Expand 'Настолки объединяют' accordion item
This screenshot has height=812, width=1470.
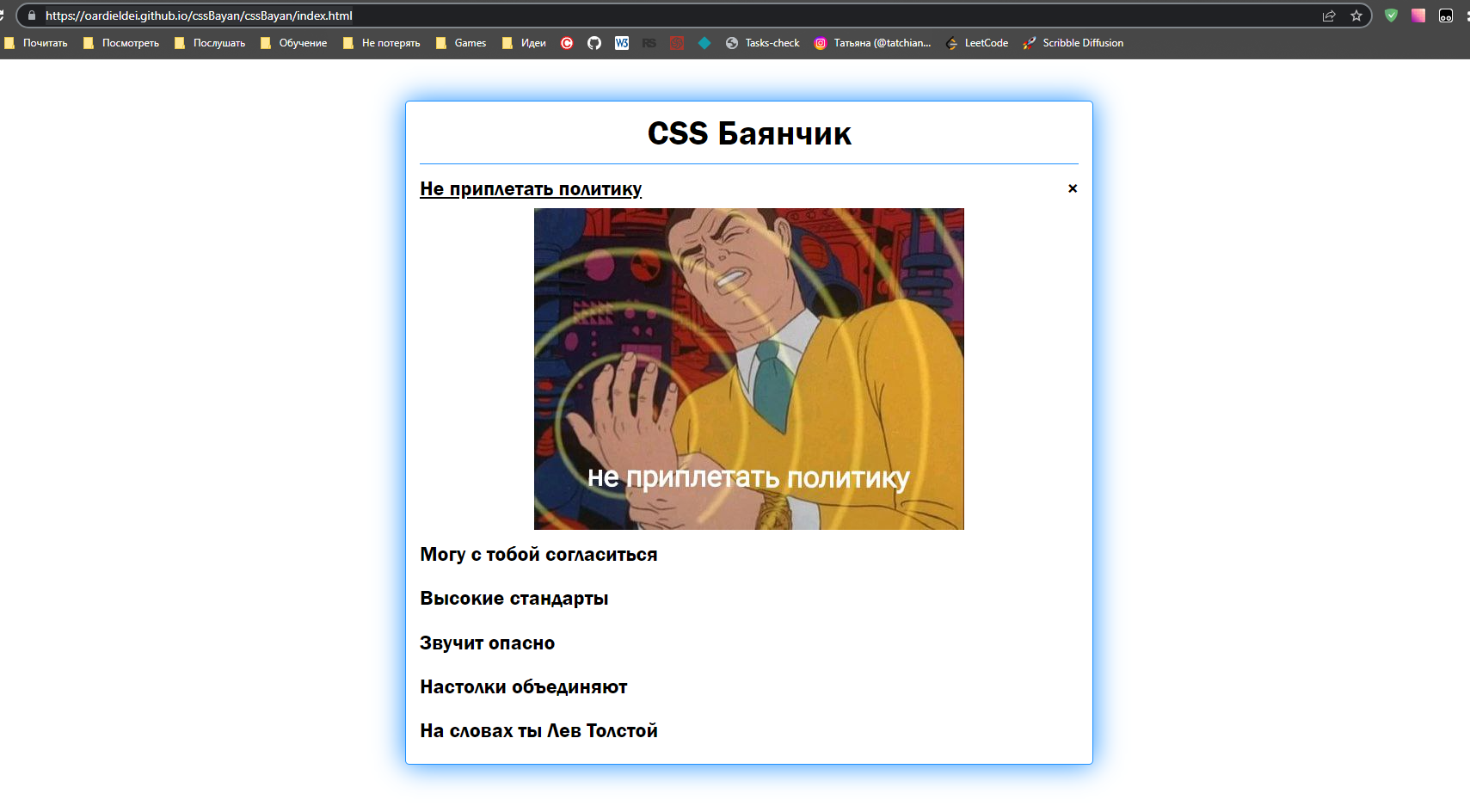click(524, 687)
